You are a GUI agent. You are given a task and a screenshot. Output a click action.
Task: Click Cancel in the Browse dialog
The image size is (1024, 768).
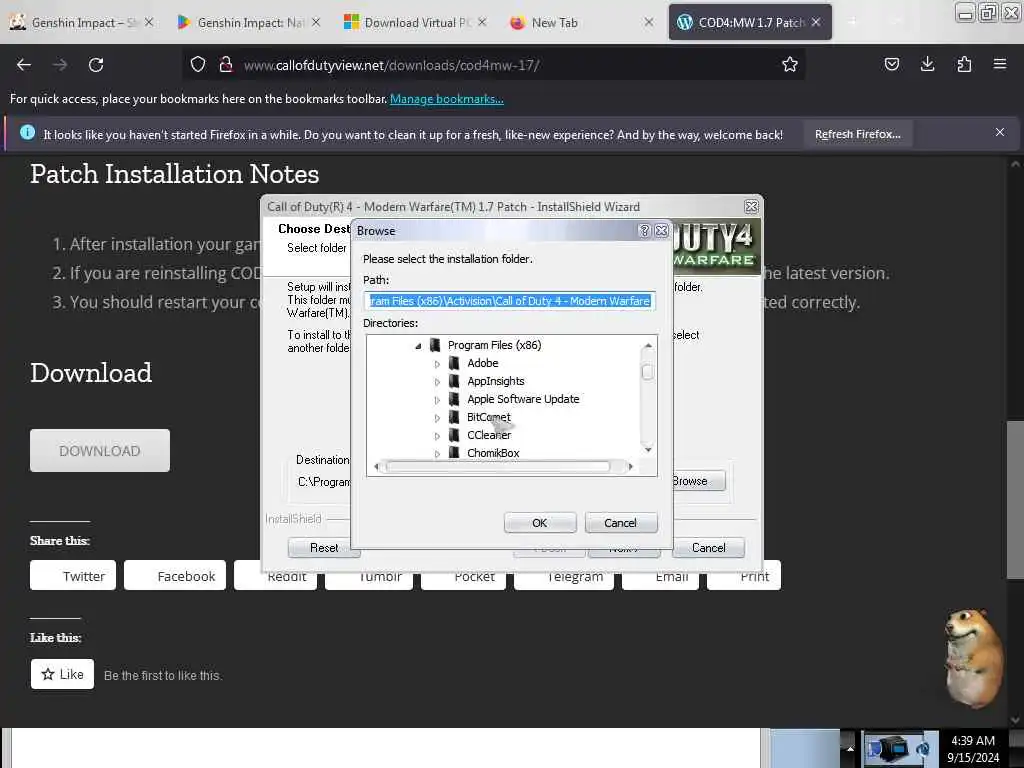[x=620, y=522]
